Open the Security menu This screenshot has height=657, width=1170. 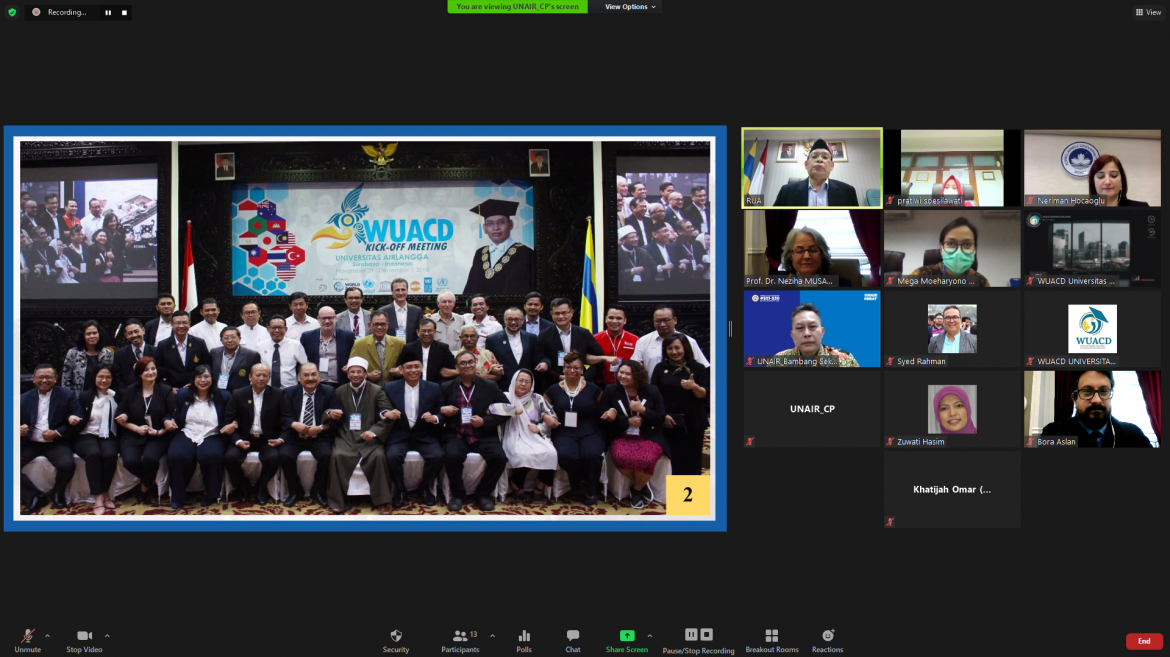coord(396,641)
